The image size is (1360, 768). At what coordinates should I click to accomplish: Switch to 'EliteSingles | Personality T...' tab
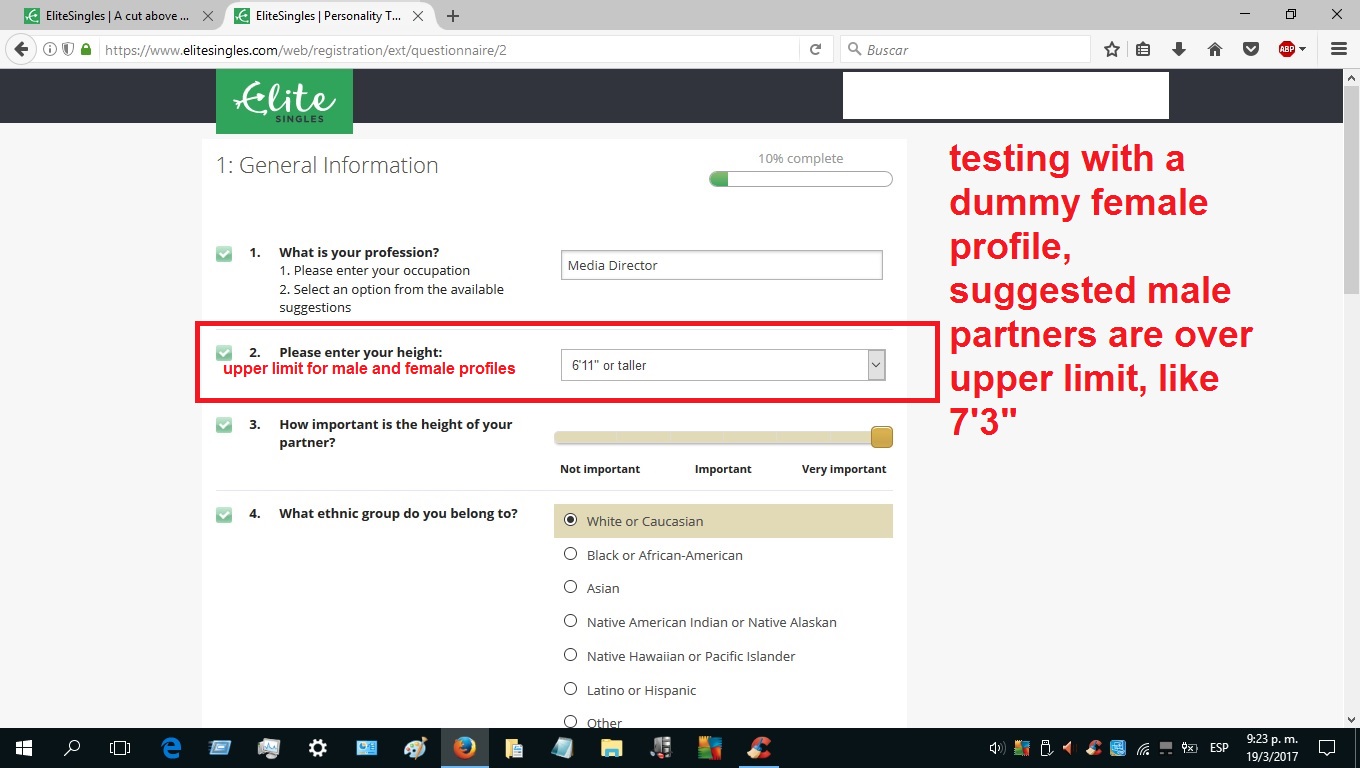click(x=330, y=16)
